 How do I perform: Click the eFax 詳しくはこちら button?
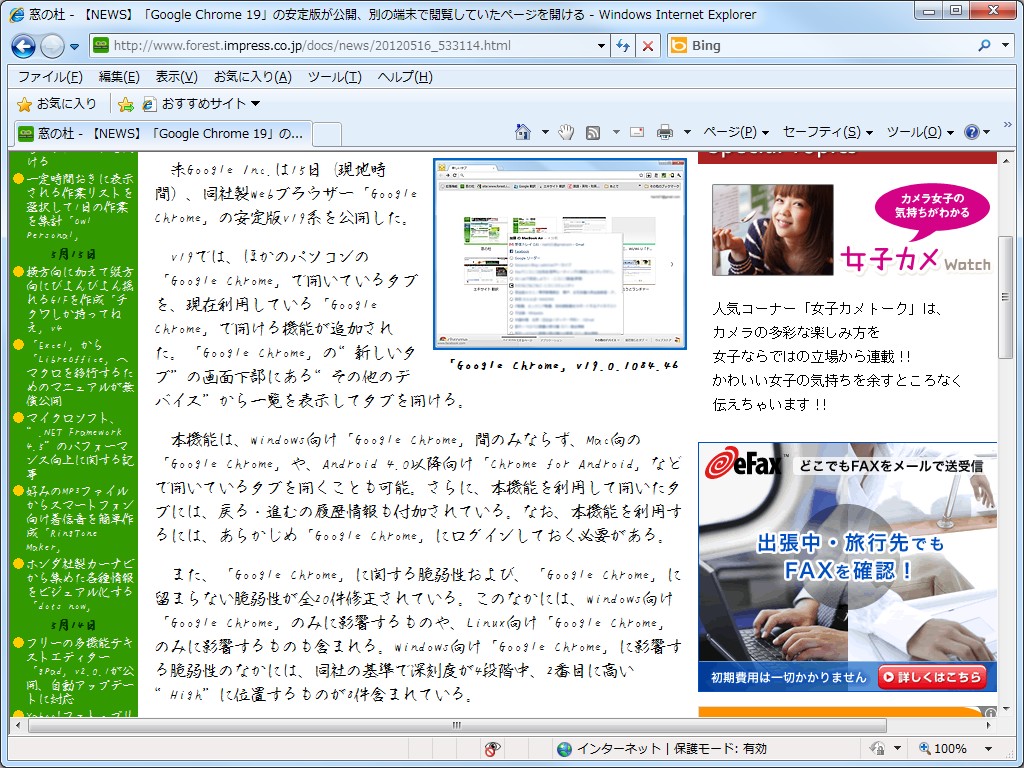pyautogui.click(x=932, y=676)
